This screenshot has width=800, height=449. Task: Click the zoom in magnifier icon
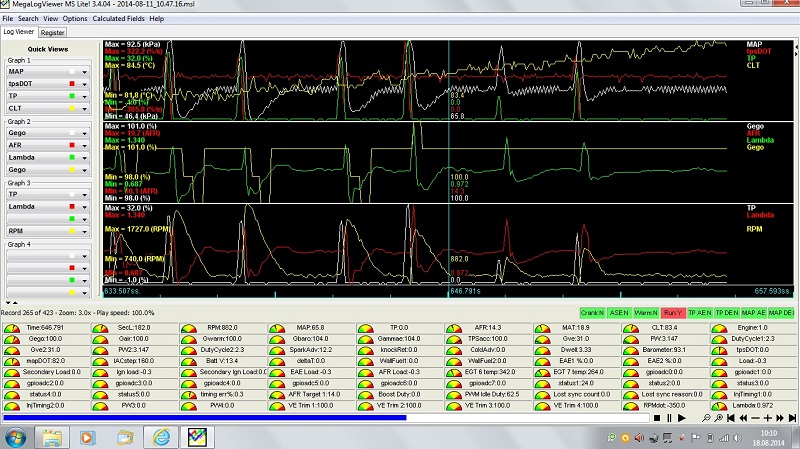coord(719,418)
